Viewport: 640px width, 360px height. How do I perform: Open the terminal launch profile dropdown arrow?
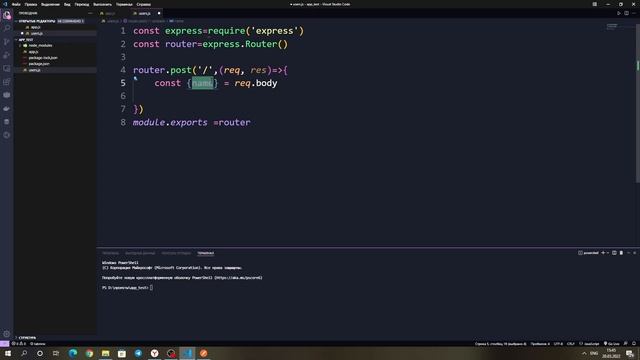coord(608,253)
